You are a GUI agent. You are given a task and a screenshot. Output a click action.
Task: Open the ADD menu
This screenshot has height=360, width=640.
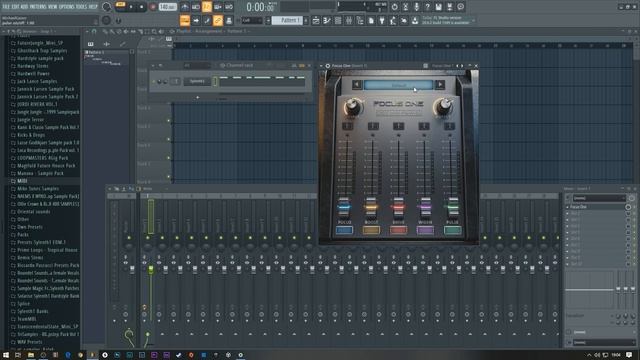(24, 7)
